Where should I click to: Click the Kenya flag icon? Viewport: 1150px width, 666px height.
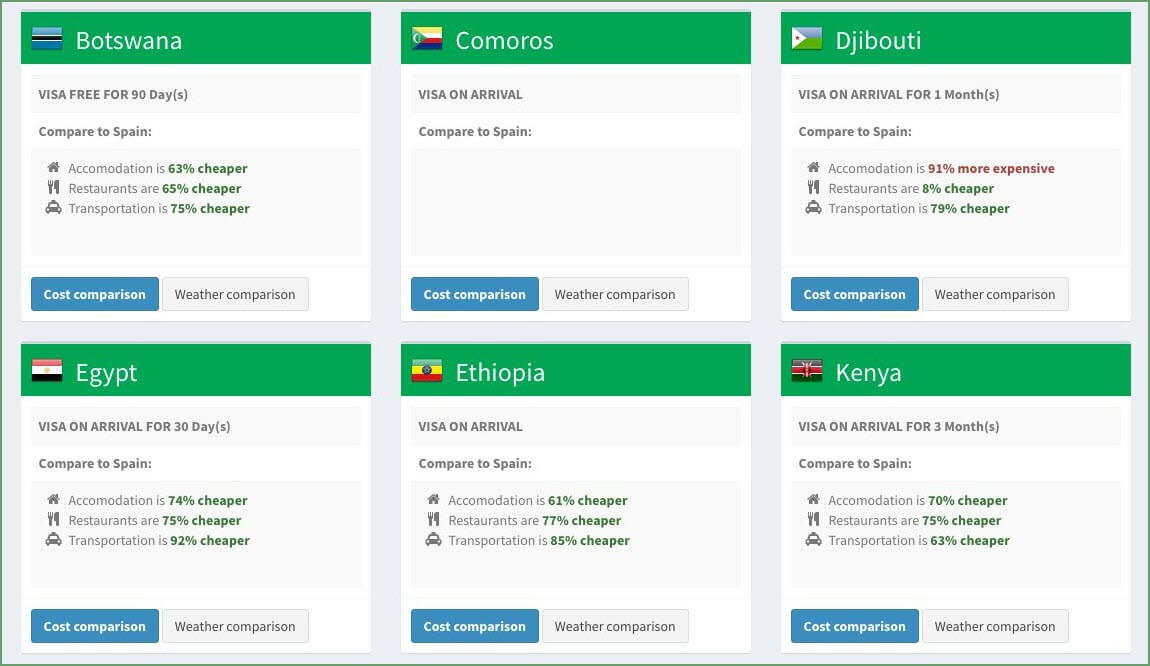[x=807, y=371]
